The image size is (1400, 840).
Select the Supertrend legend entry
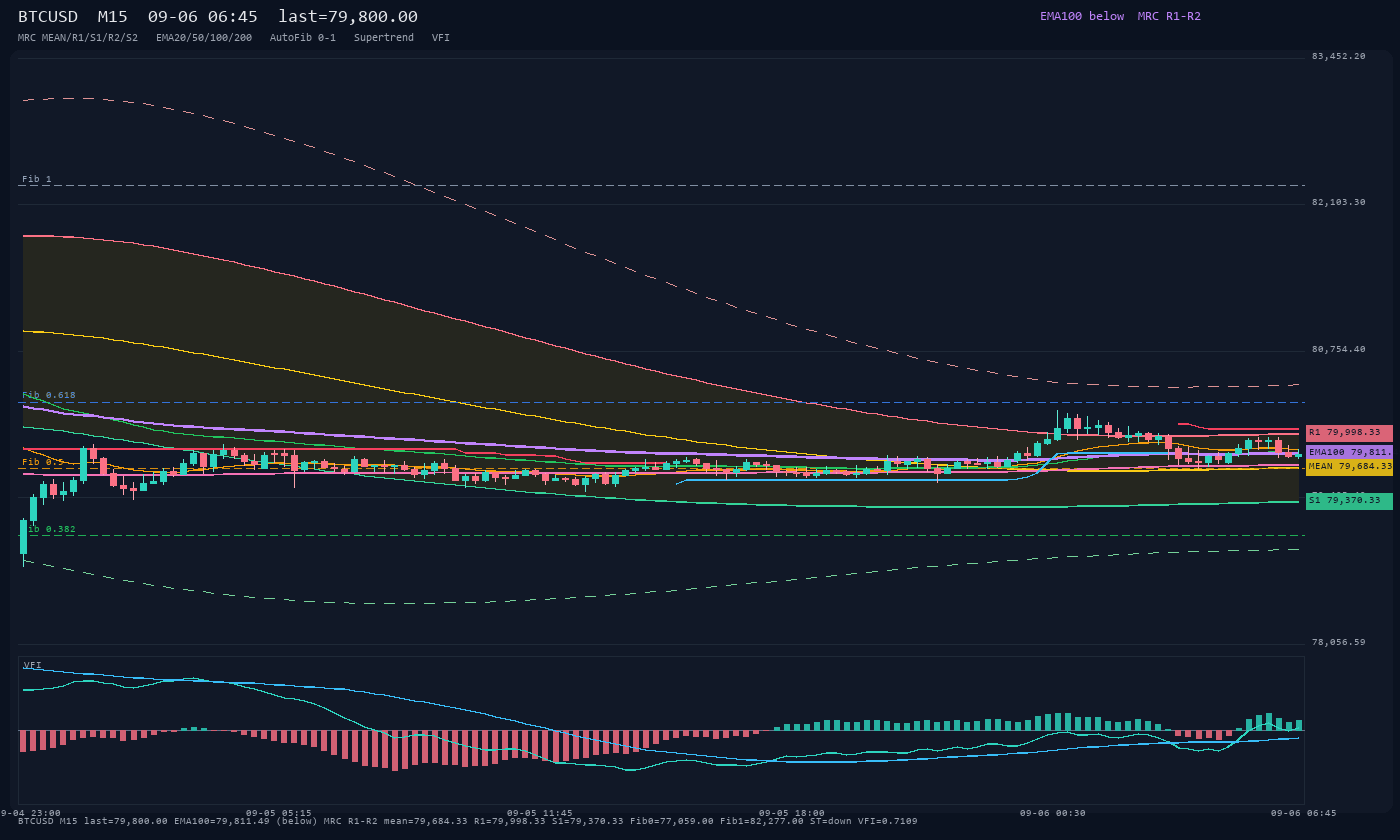pyautogui.click(x=384, y=37)
